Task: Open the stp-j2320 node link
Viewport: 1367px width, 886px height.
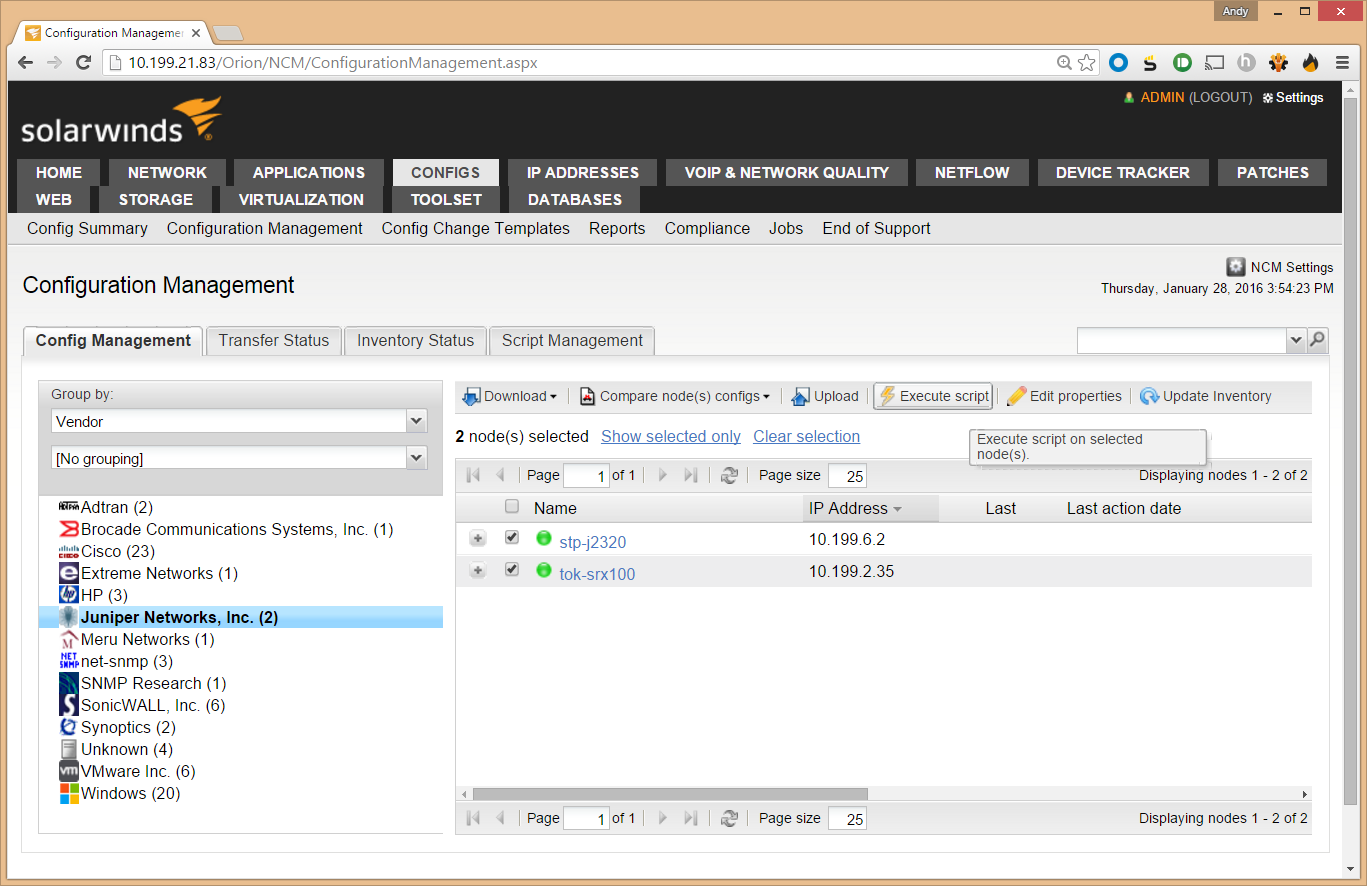Action: coord(593,542)
